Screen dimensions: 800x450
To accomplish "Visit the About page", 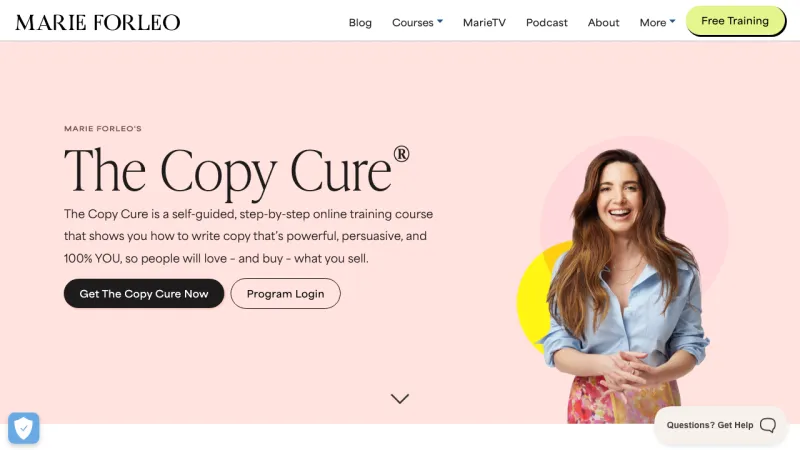I will coord(603,22).
